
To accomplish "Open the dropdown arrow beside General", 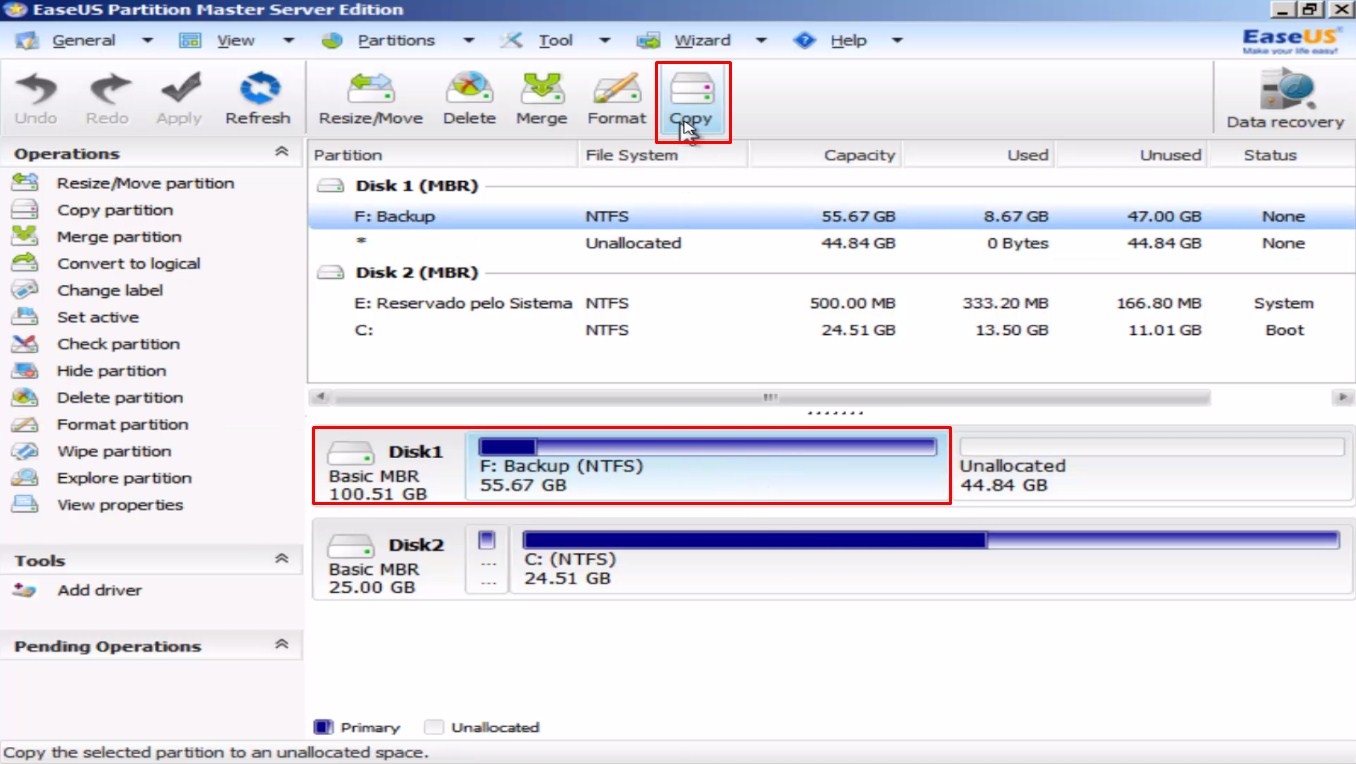I will pyautogui.click(x=147, y=41).
